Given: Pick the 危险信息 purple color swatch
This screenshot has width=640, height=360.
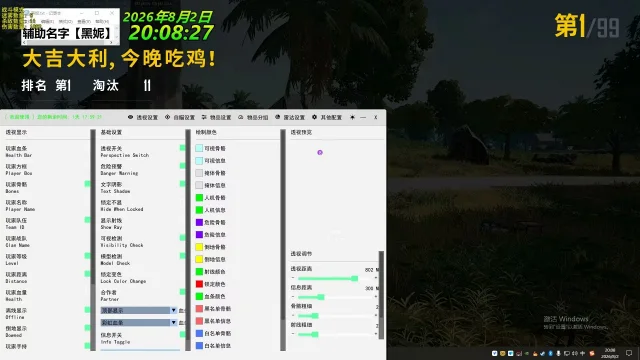Looking at the screenshot, I should click(199, 235).
